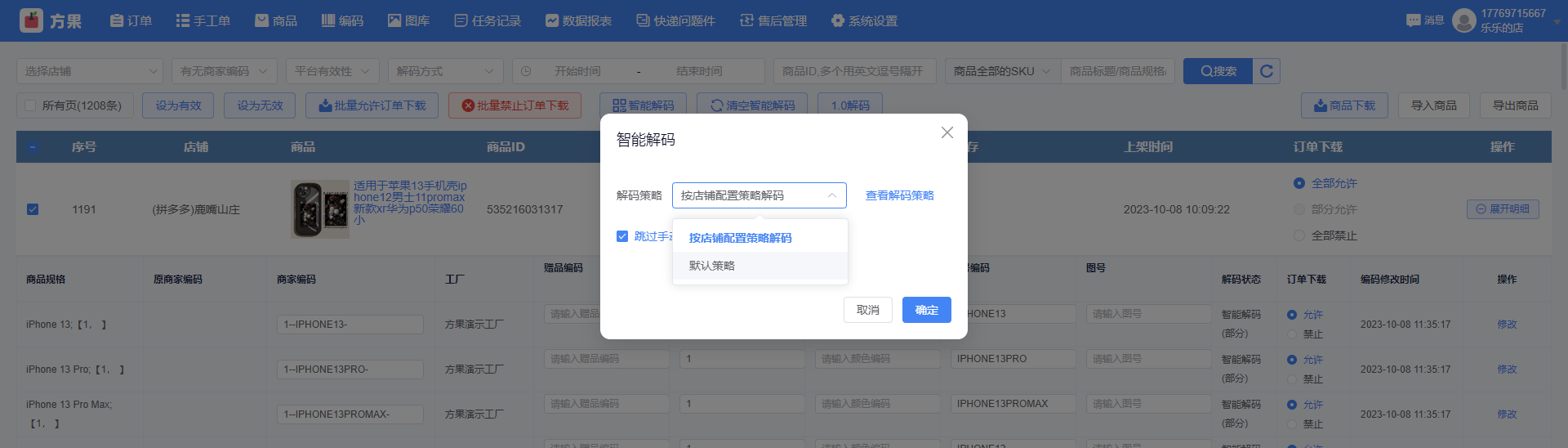The height and width of the screenshot is (448, 1568).
Task: Select 按店铺配置策略解码 option
Action: [759, 238]
